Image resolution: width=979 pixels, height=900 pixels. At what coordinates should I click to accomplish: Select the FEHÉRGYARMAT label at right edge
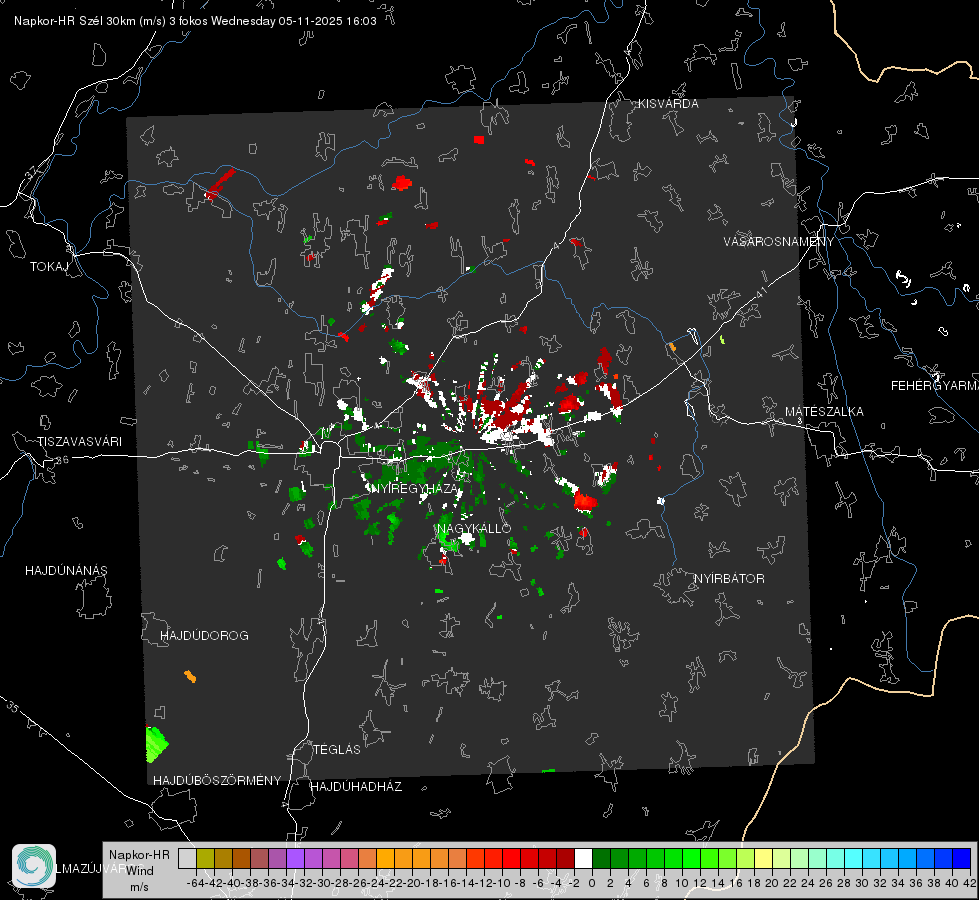[935, 386]
